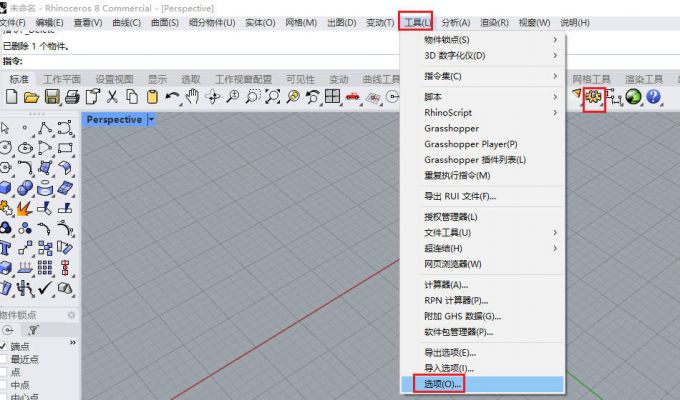
Task: Open a file with the folder icon
Action: [31, 96]
